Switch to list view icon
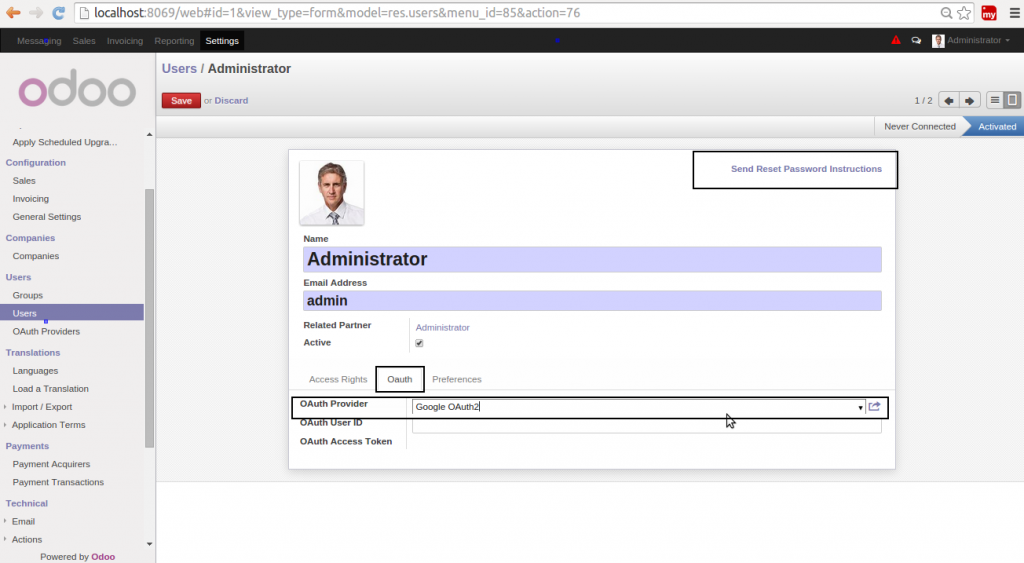1024x563 pixels. coord(995,100)
